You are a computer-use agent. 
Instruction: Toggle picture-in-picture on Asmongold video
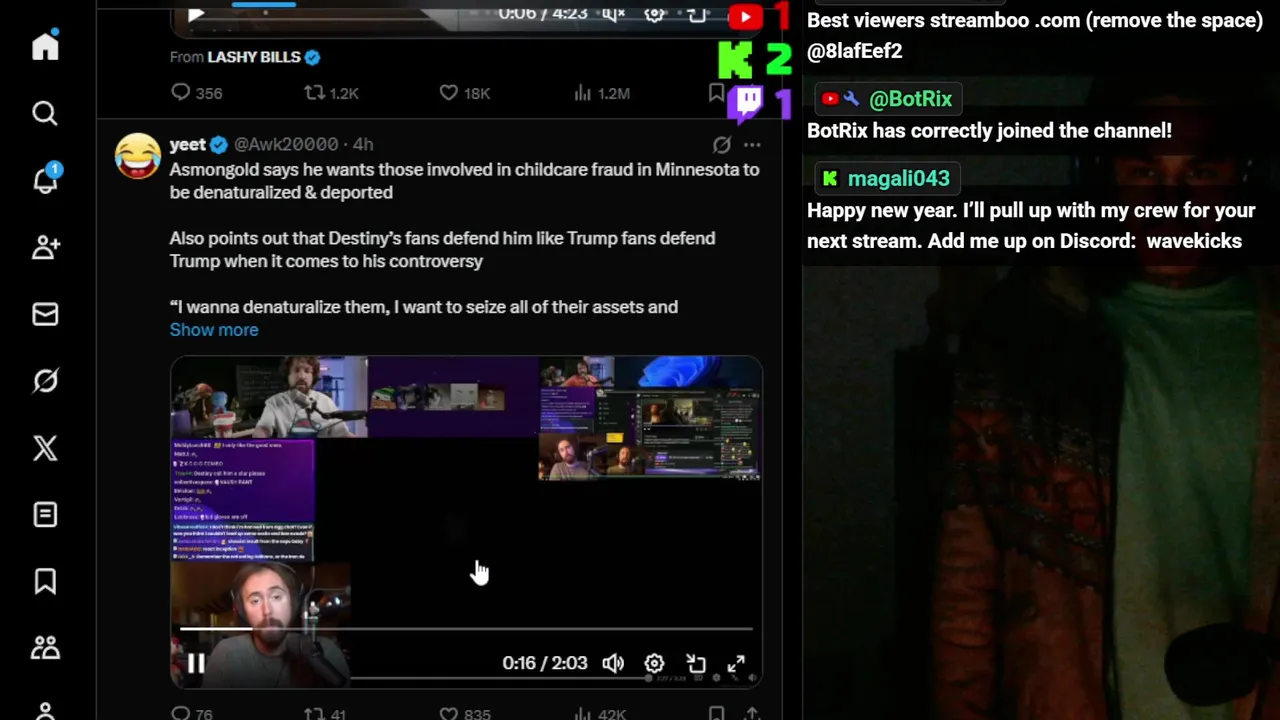coord(696,664)
